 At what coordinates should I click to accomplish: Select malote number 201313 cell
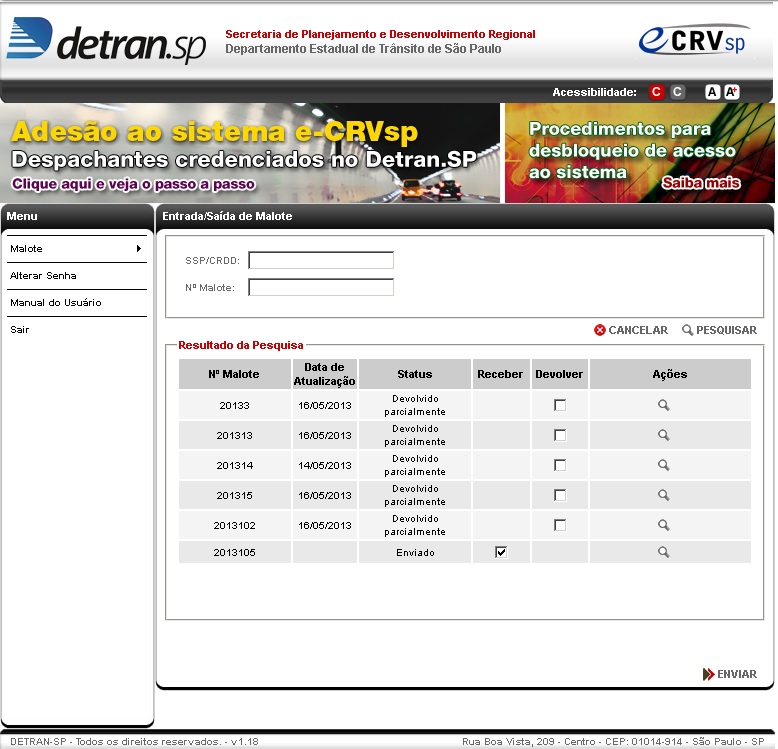click(234, 435)
